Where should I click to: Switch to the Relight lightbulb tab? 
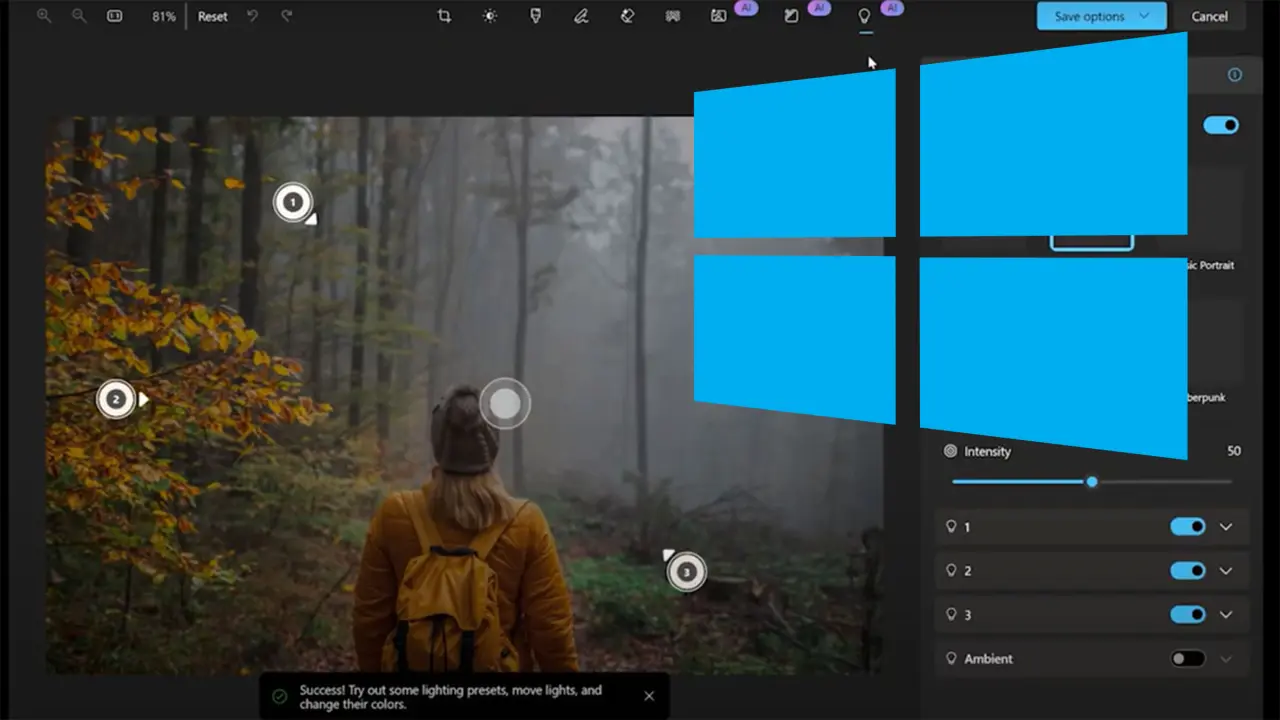[865, 16]
